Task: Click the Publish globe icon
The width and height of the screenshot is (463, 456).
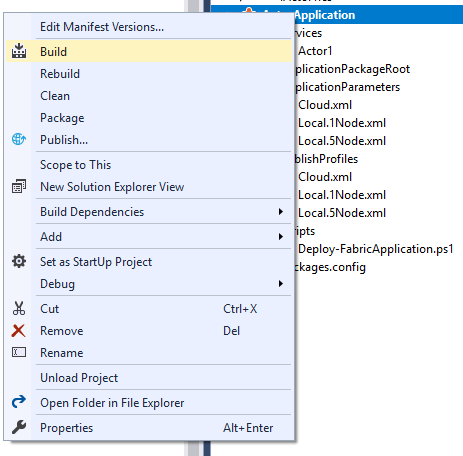Action: point(19,139)
